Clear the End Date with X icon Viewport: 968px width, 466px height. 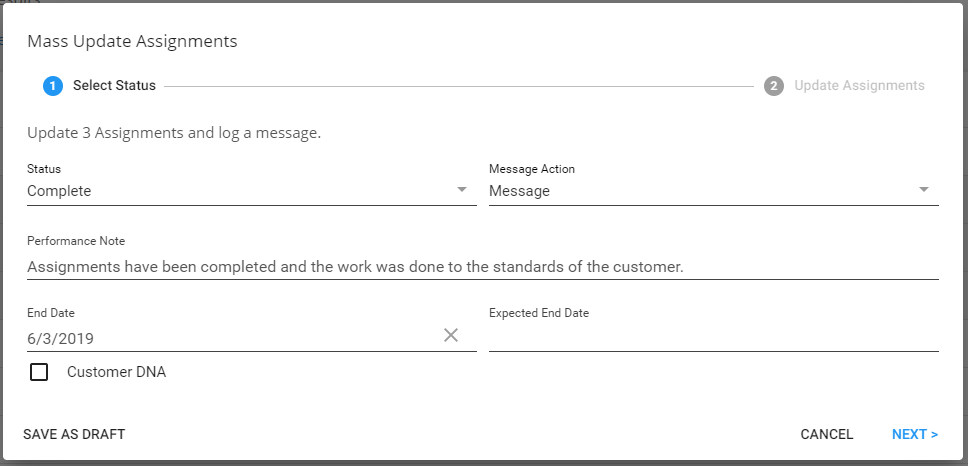[x=451, y=336]
